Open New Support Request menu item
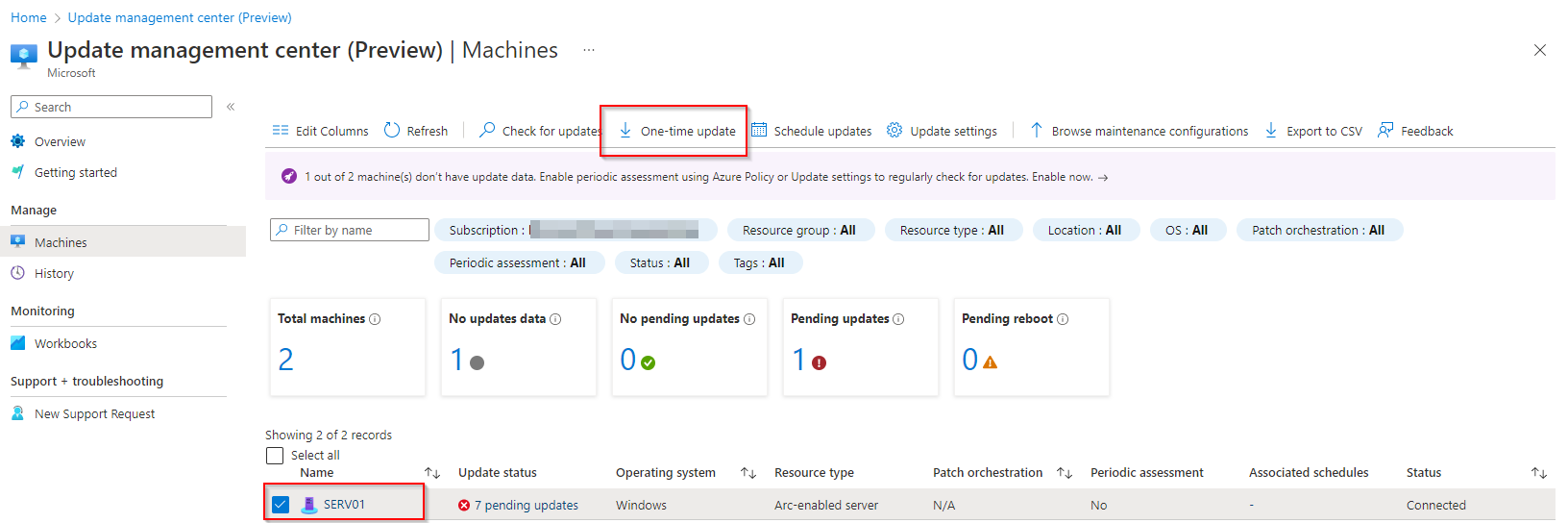 94,413
